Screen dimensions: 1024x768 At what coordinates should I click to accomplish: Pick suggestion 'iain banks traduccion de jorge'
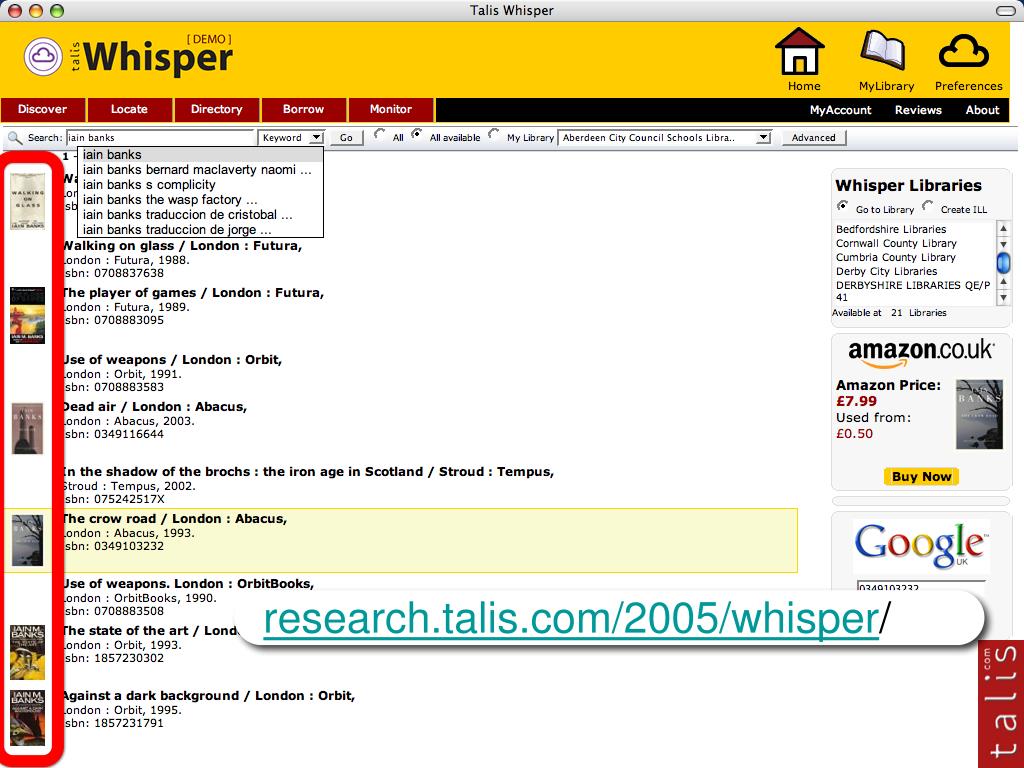coord(200,230)
